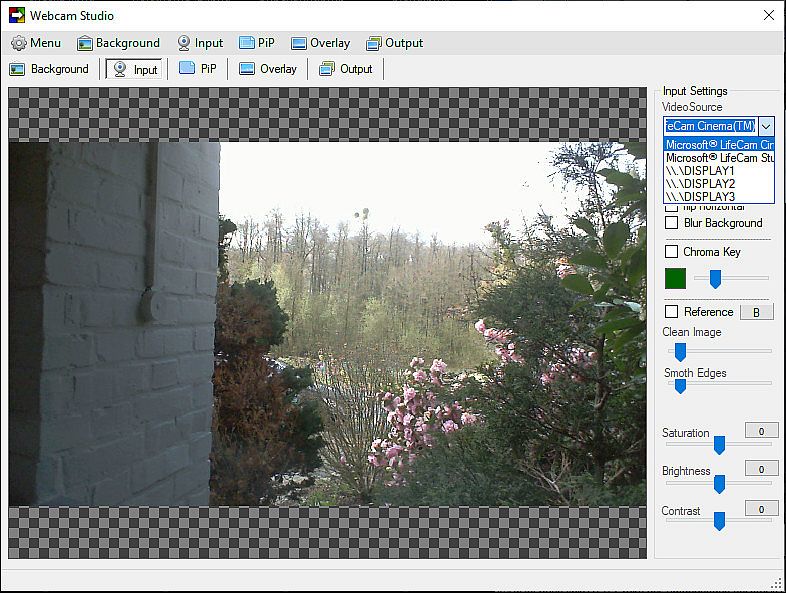Choose \\.\DISPLAY3 as video source

pos(719,196)
